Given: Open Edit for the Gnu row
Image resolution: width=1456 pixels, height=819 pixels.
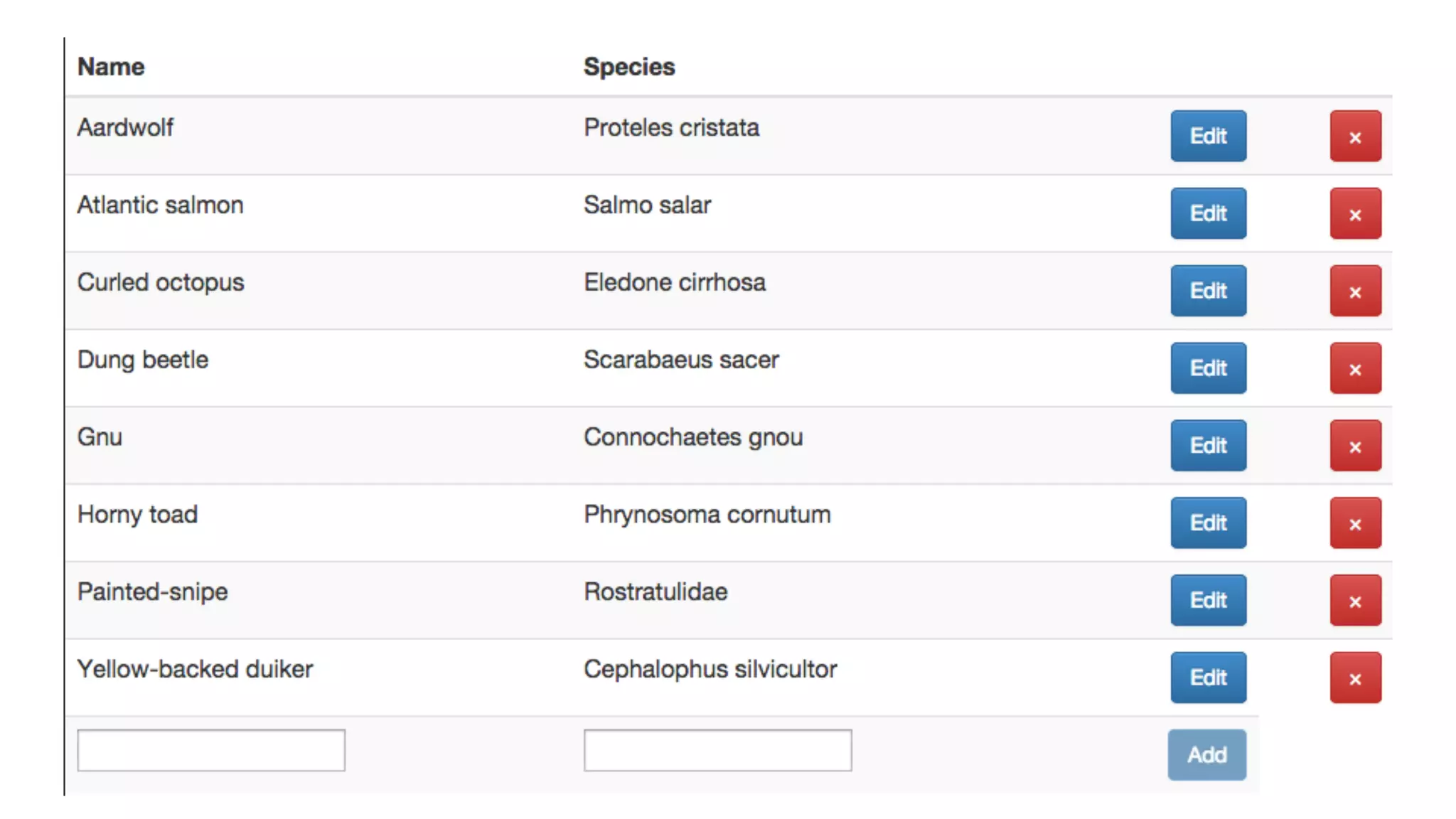Looking at the screenshot, I should tap(1208, 446).
